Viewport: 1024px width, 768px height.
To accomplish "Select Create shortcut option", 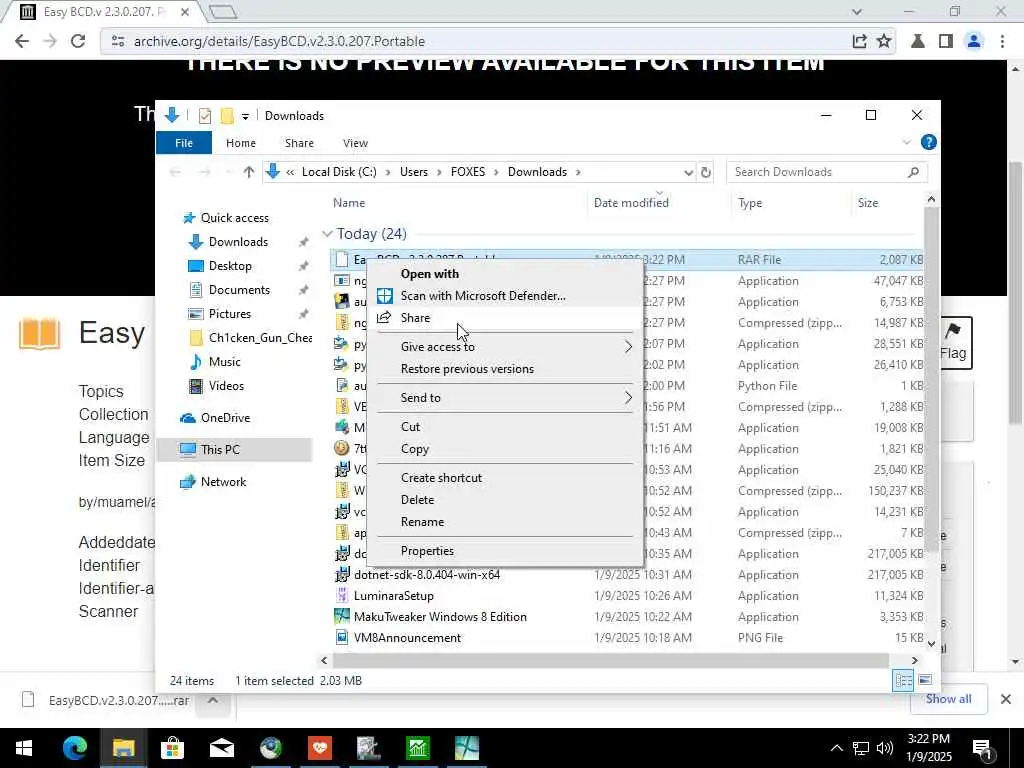I will tap(441, 477).
